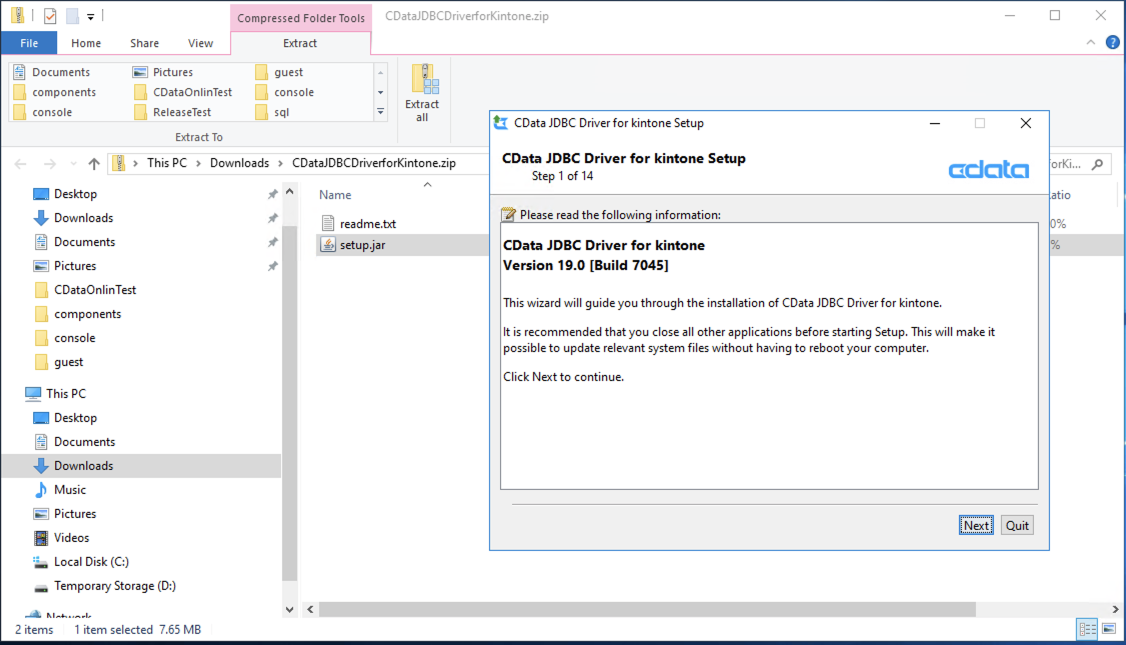Viewport: 1126px width, 645px height.
Task: Expand the Extract To destinations list
Action: tap(381, 112)
